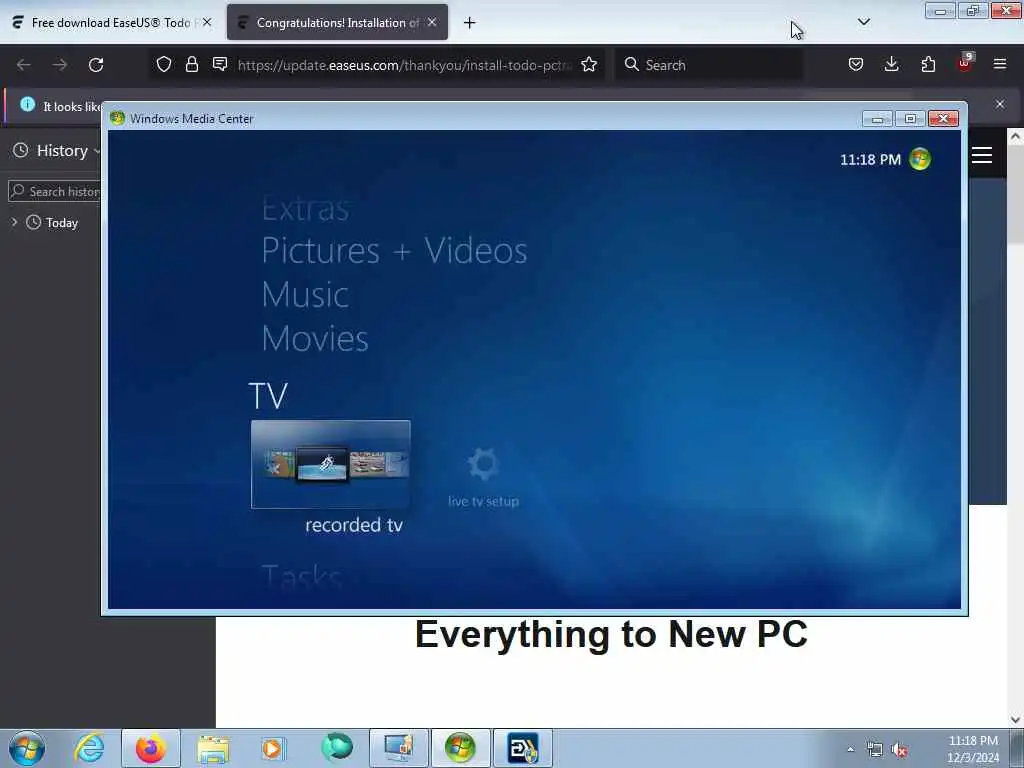Open the Pocket save icon
Viewport: 1024px width, 768px height.
coord(856,64)
